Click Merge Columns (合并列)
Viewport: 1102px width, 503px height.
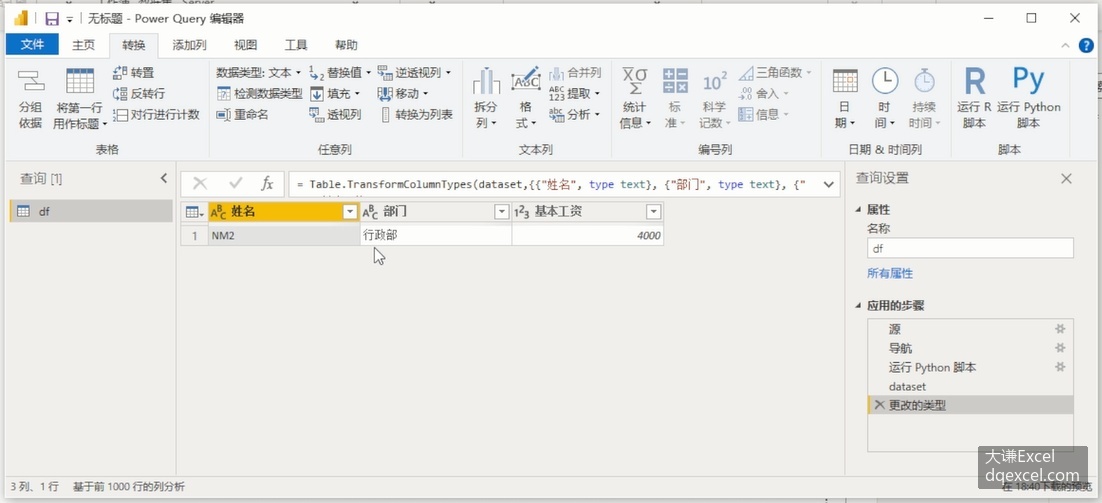[x=575, y=72]
